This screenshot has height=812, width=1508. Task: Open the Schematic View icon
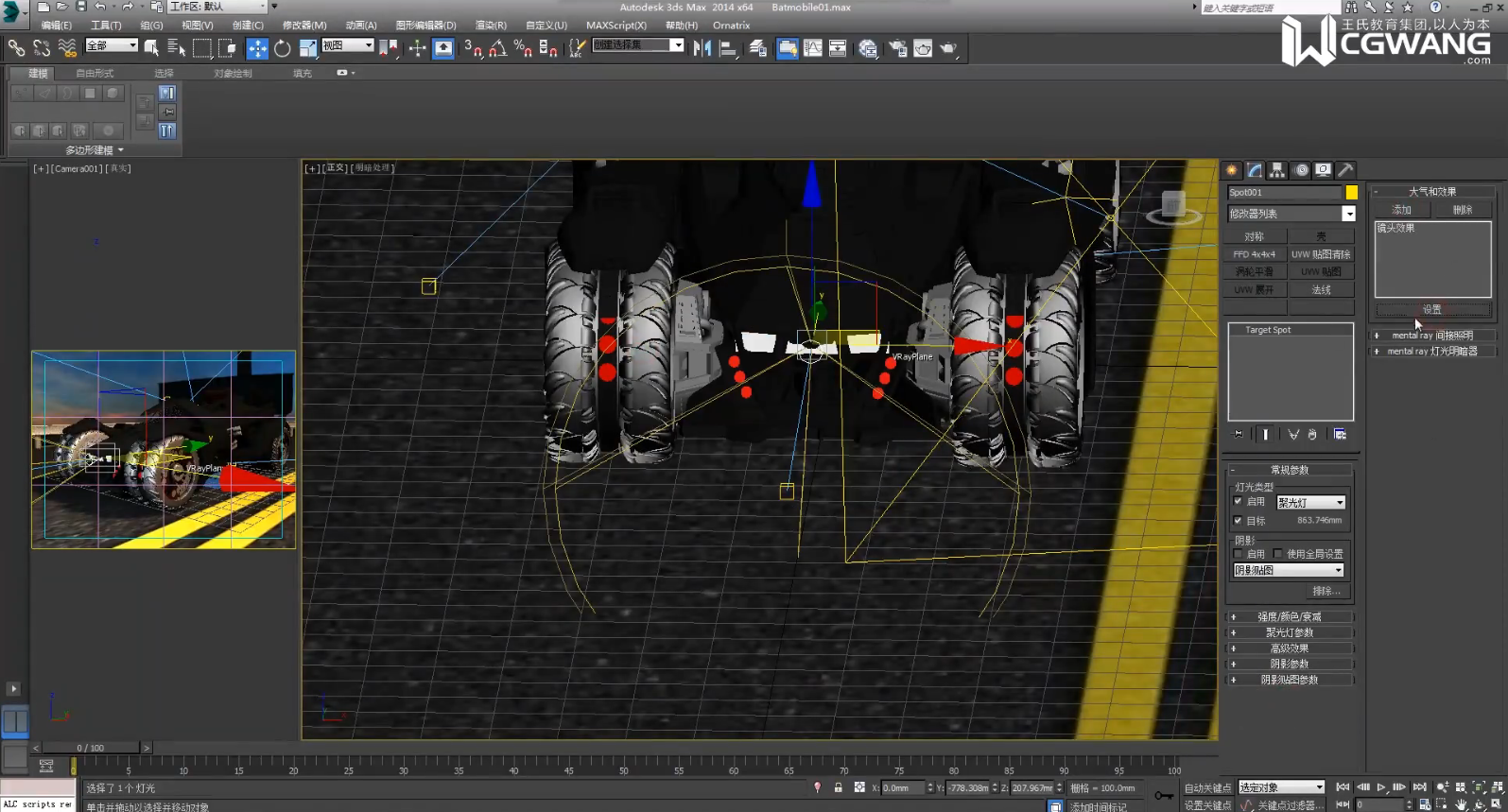838,48
